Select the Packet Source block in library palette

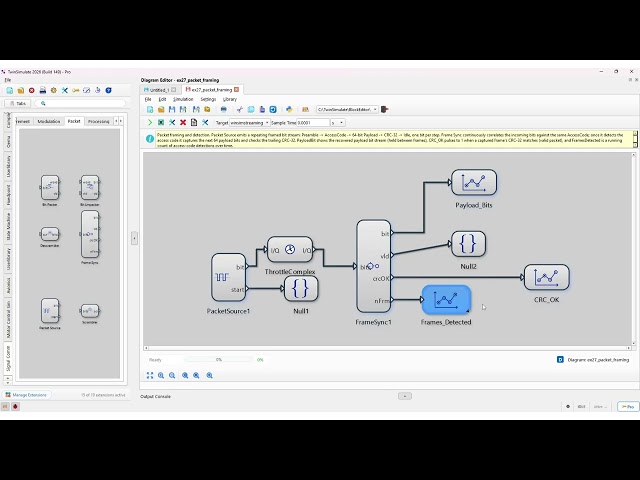pyautogui.click(x=50, y=311)
